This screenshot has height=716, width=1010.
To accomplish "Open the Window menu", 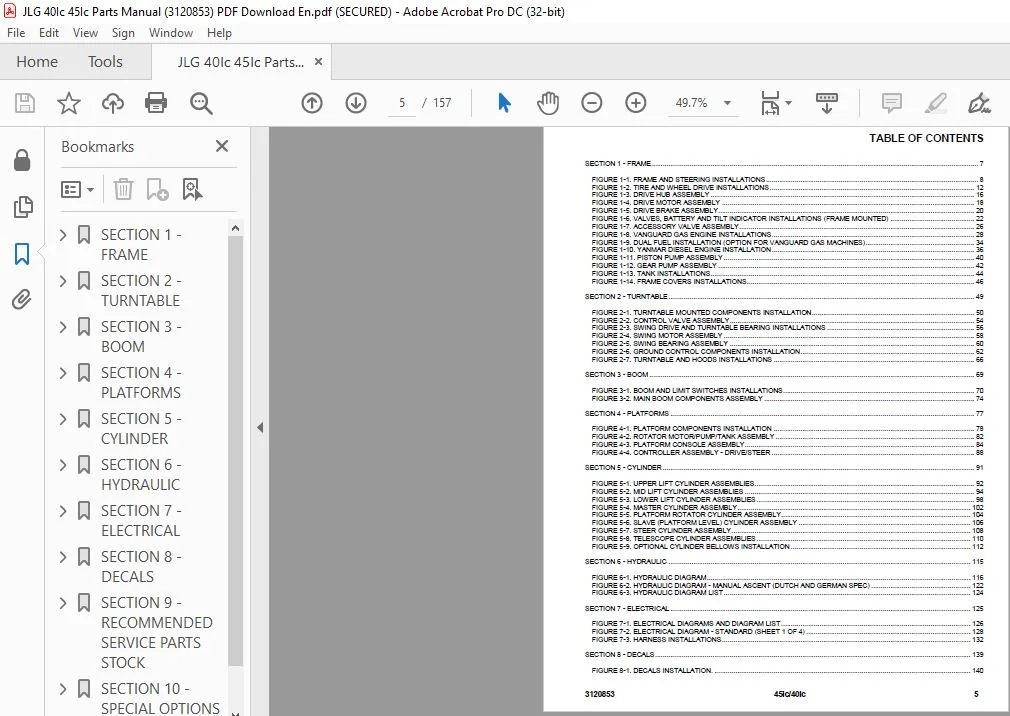I will 171,33.
